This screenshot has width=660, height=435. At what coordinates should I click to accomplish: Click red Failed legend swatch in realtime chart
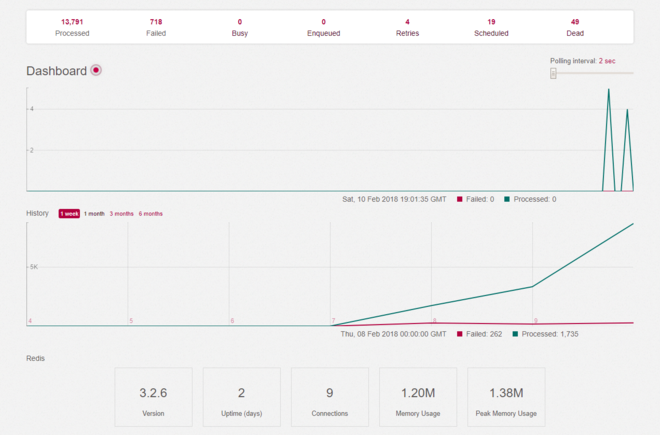click(x=460, y=199)
